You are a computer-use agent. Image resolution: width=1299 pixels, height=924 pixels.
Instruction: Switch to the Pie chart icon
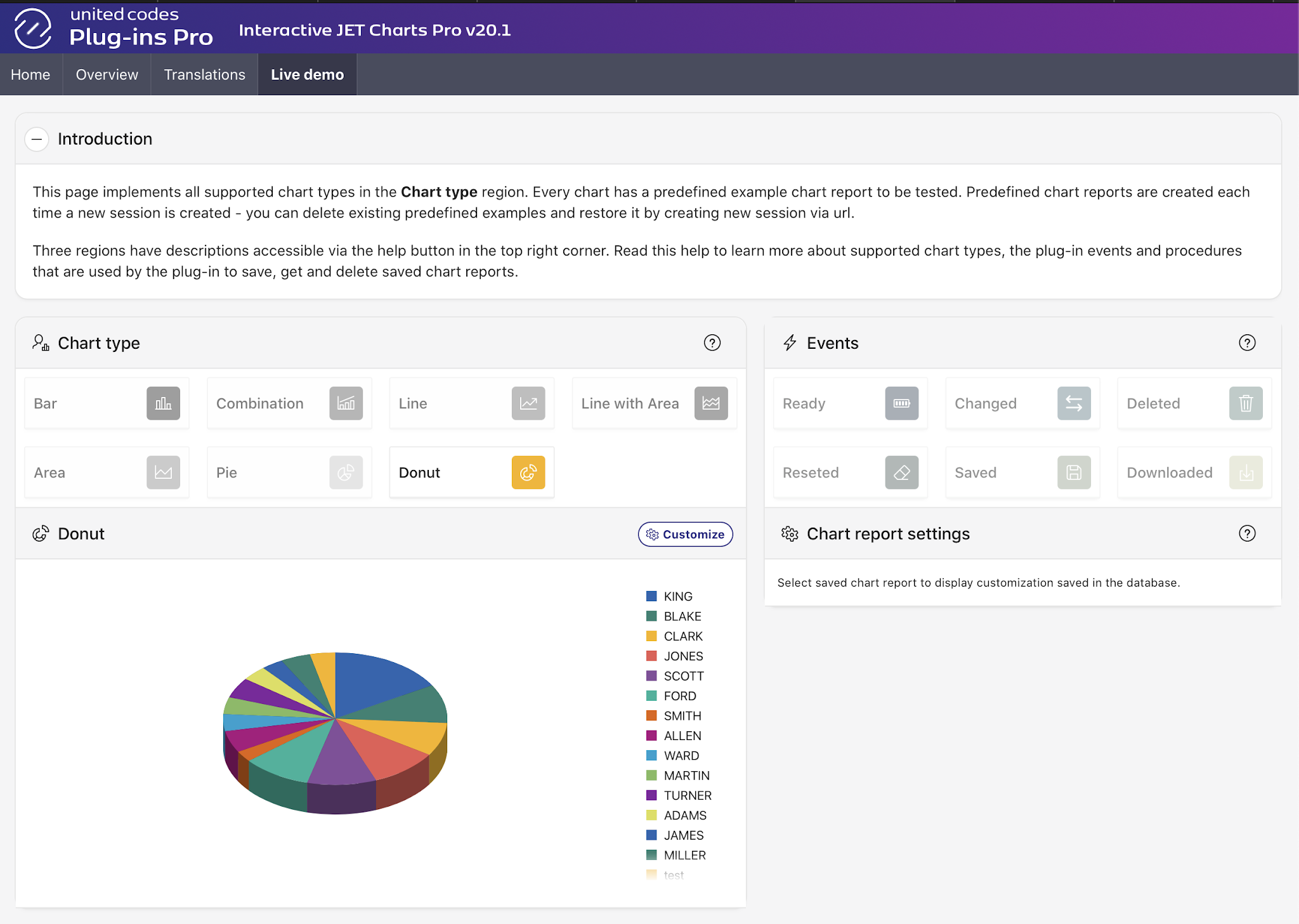coord(346,472)
